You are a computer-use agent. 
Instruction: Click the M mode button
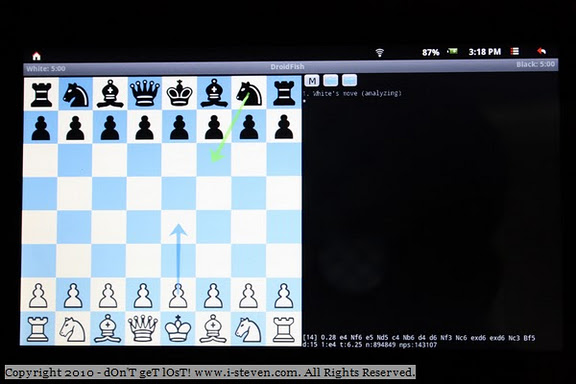[312, 81]
